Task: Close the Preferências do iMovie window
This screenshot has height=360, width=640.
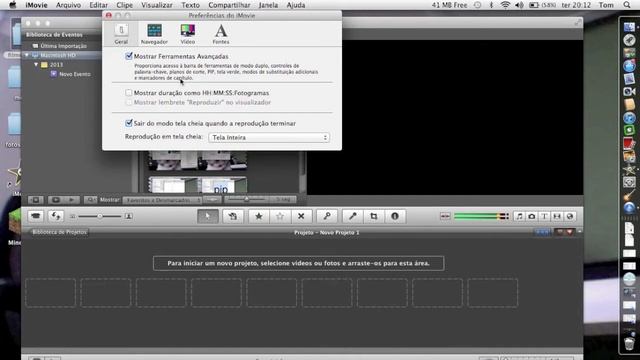Action: coord(109,16)
